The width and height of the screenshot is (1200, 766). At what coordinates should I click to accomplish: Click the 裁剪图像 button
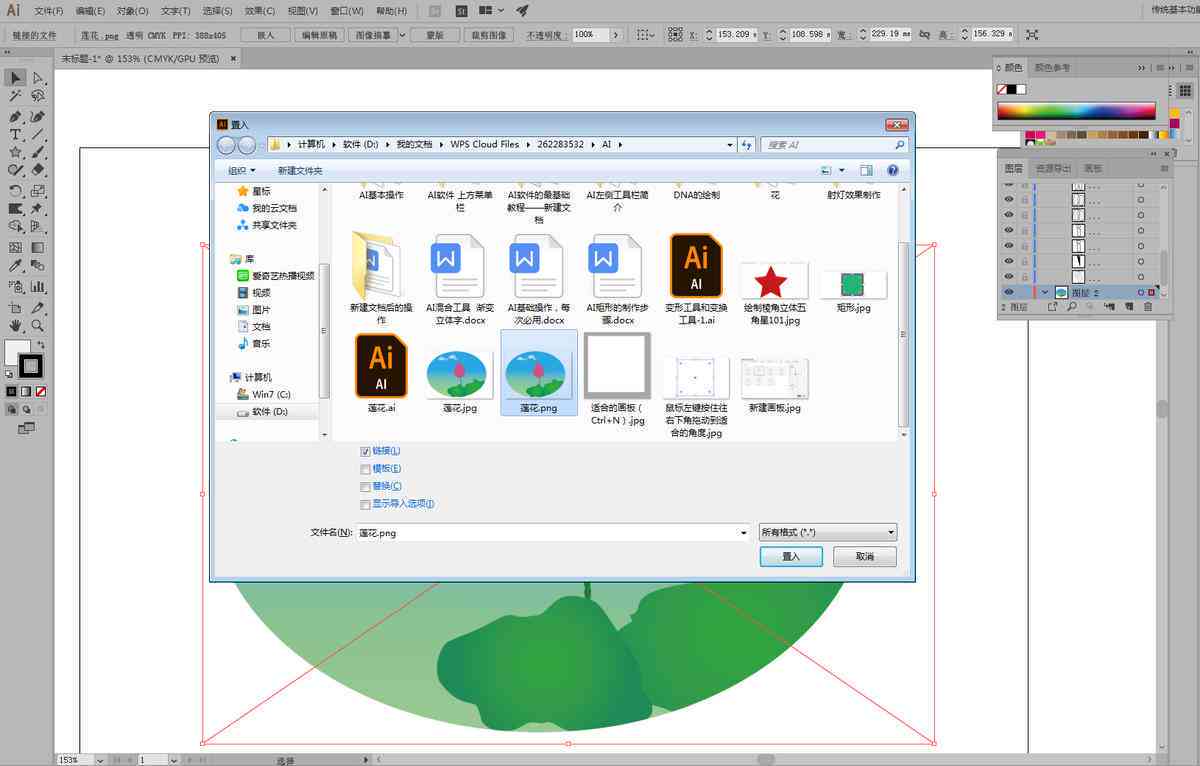(x=489, y=35)
